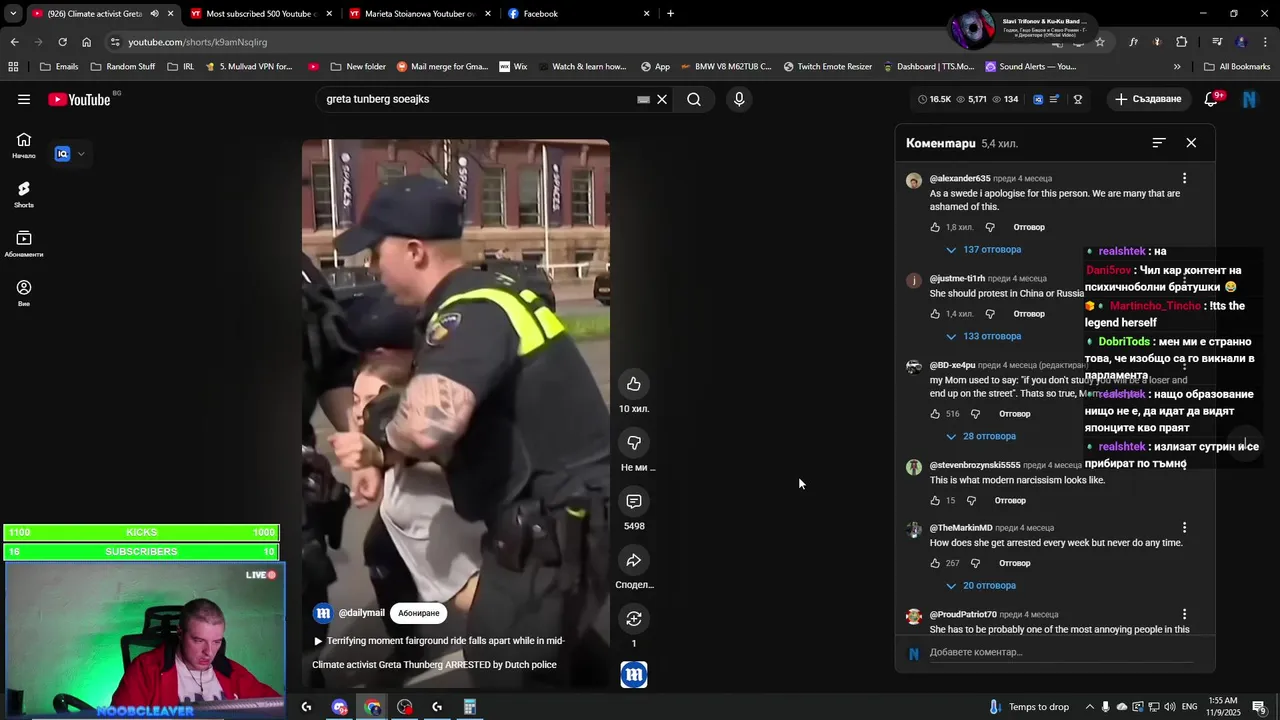This screenshot has width=1280, height=720.
Task: Clear the search query with X
Action: coord(662,99)
